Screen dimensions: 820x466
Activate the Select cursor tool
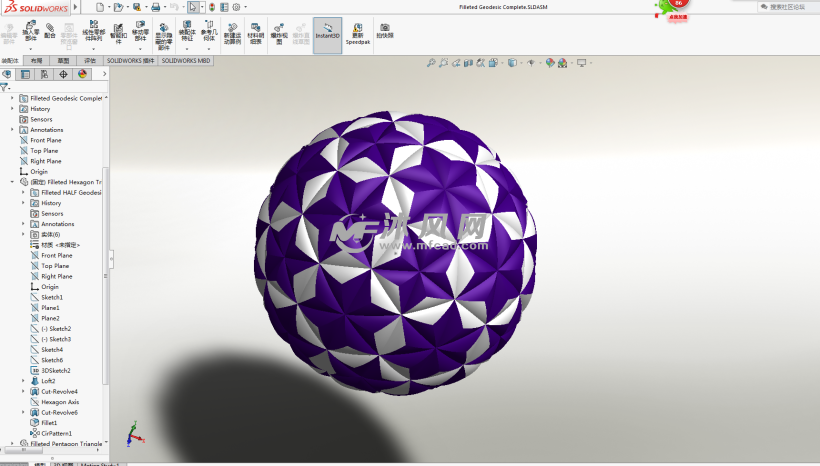coord(193,7)
